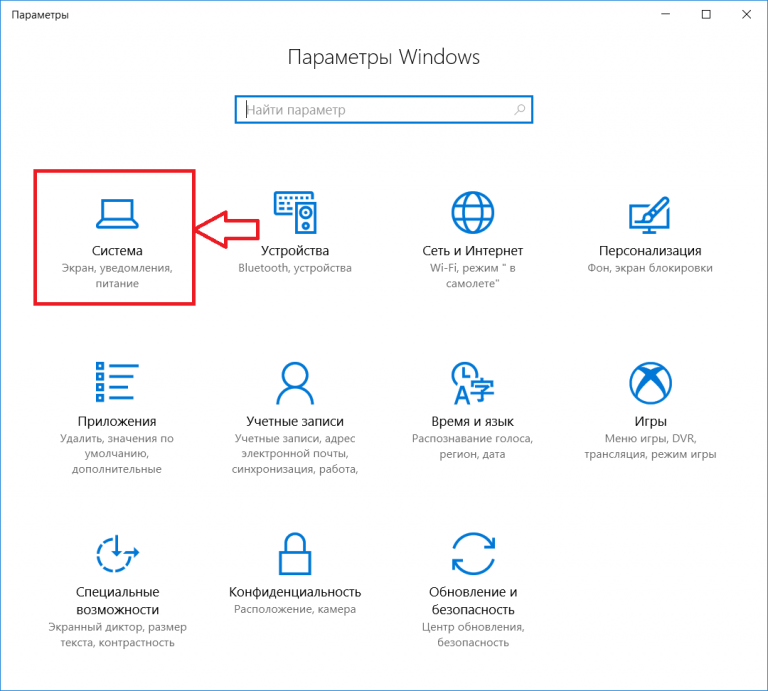
Task: Click the 'Распознавание голоса, регион, дата' description
Action: click(x=473, y=446)
